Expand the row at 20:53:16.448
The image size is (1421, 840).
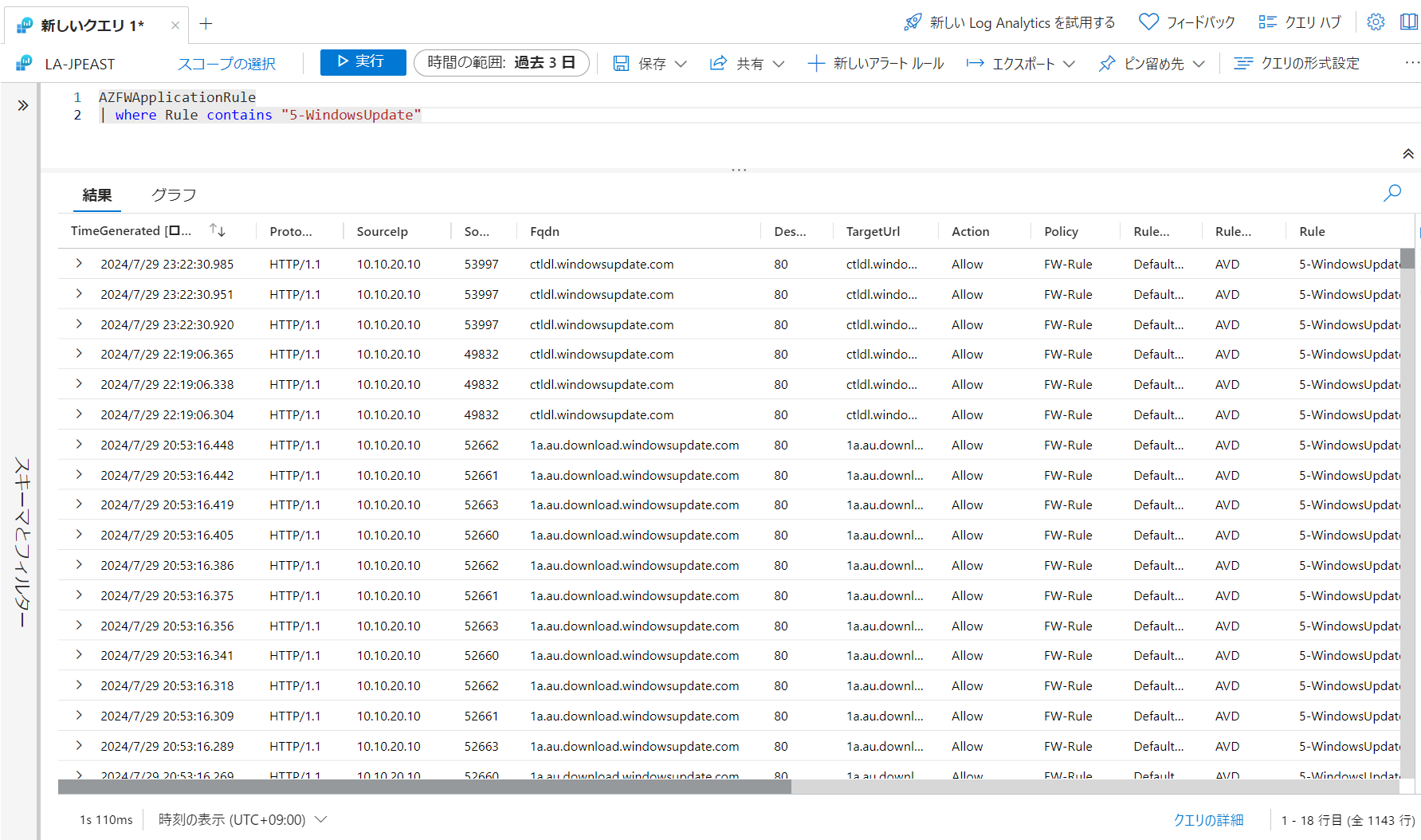(79, 444)
